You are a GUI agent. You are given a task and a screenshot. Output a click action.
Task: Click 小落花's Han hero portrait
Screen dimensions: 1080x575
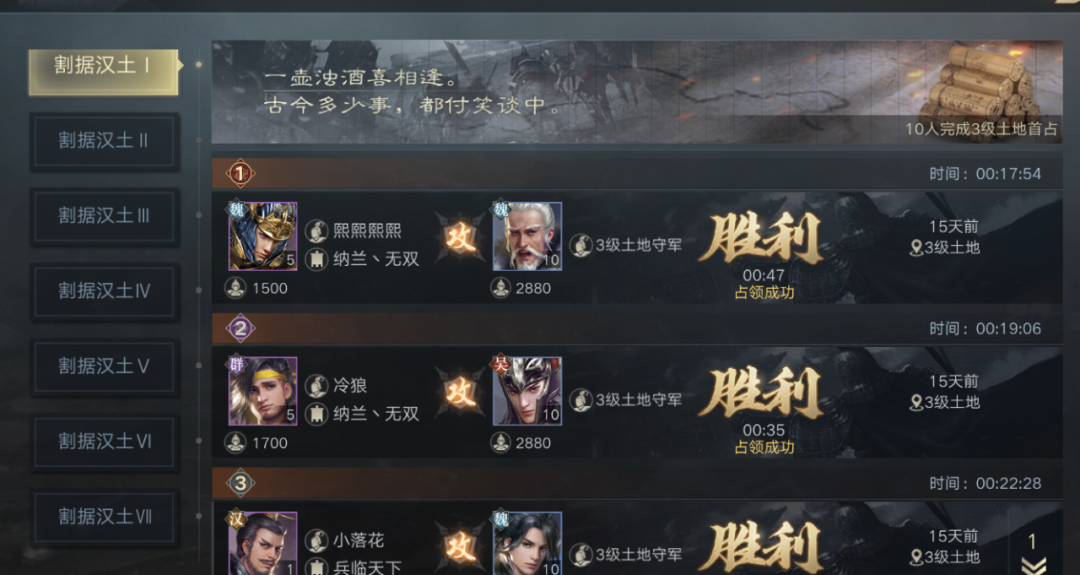[262, 543]
